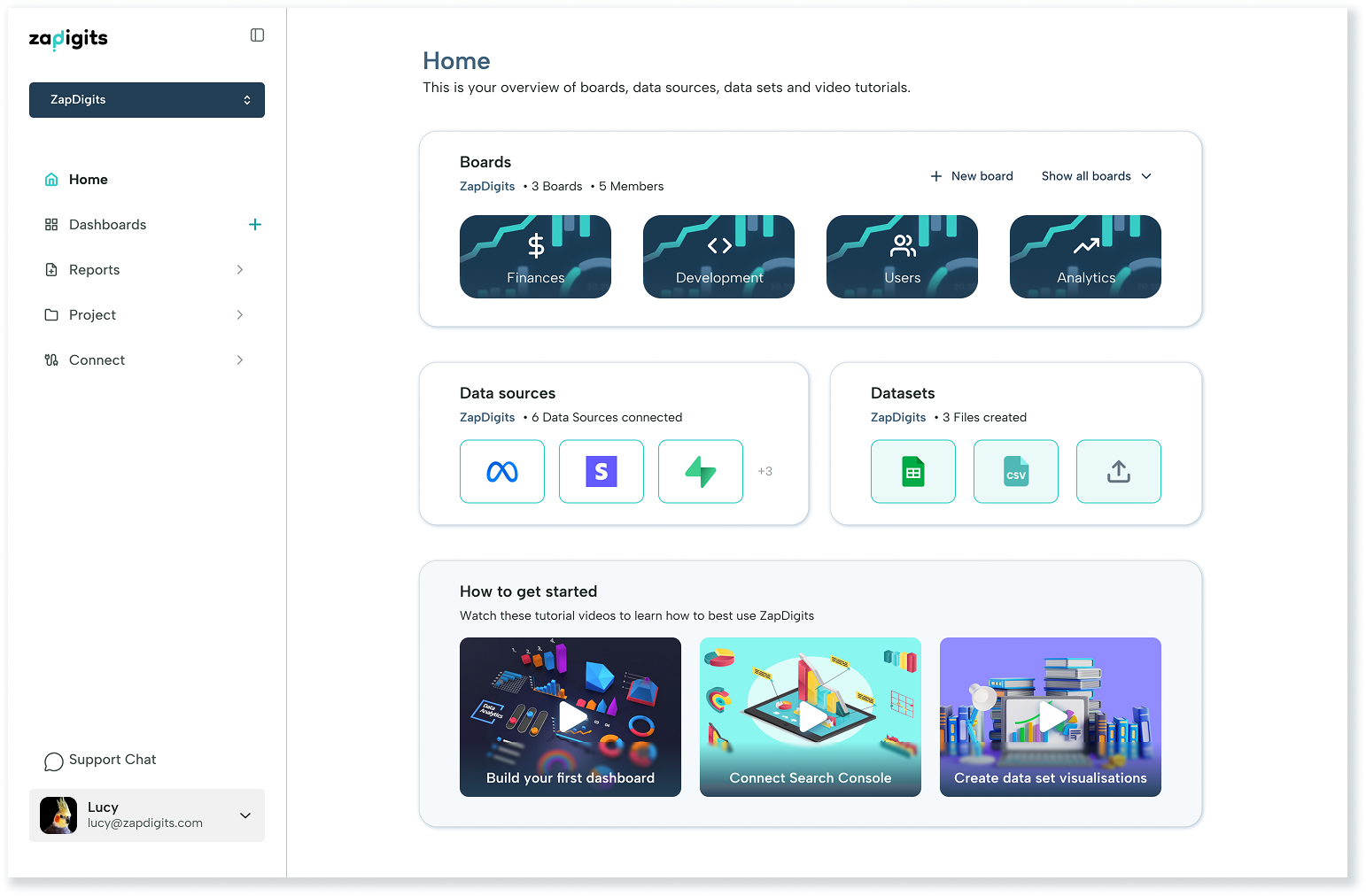Go to Home in the sidebar
Screen dimensions: 1366x896
tap(88, 180)
